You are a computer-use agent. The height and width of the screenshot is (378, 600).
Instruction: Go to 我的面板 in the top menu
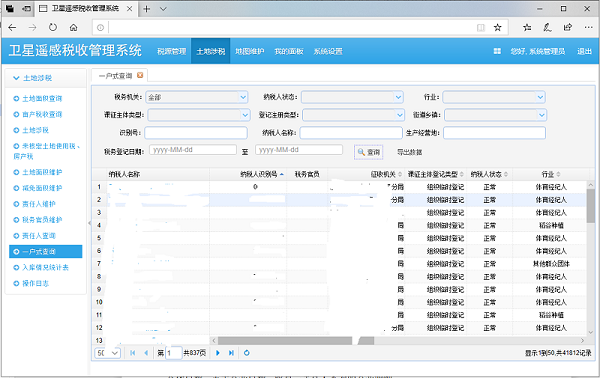coord(289,51)
